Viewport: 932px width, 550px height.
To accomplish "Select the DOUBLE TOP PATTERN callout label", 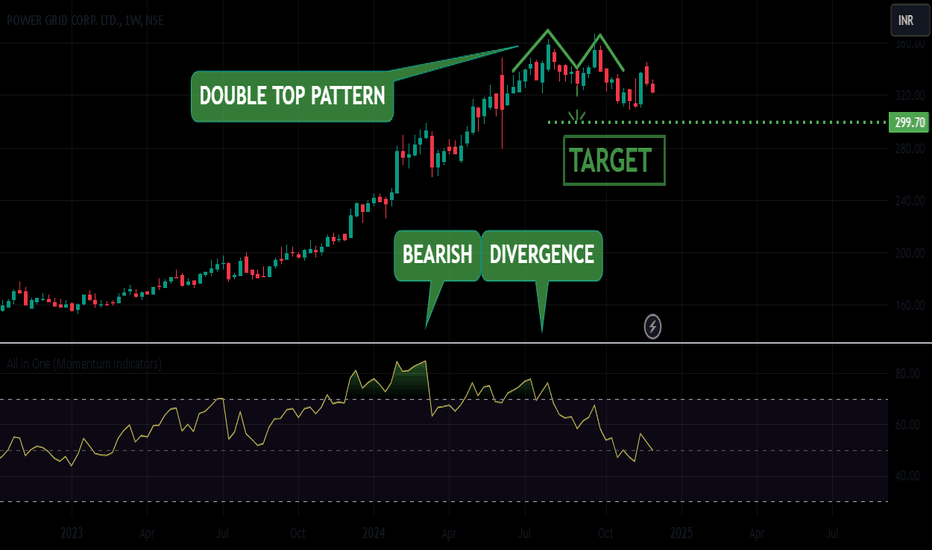I will pos(292,96).
